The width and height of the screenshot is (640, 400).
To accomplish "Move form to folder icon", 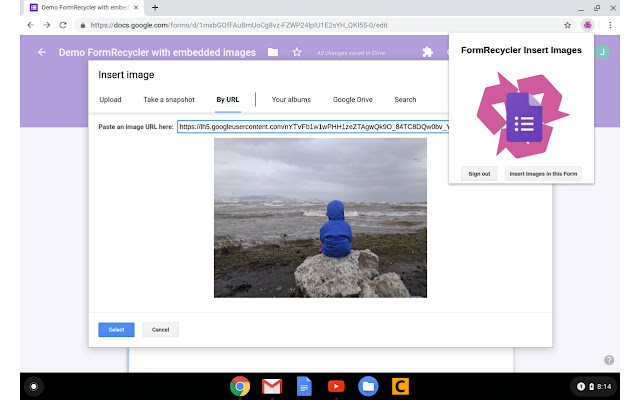I will coord(273,52).
